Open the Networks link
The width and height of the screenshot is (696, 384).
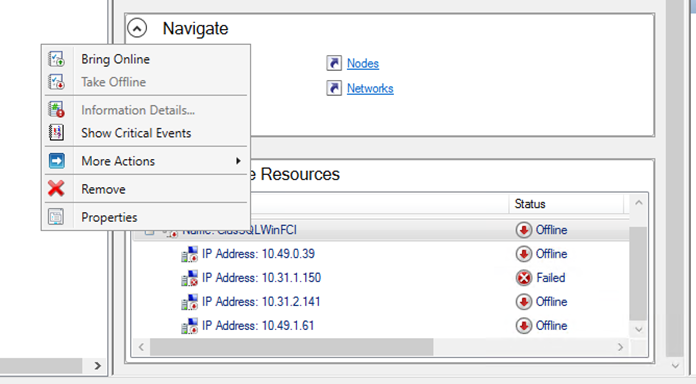point(370,88)
